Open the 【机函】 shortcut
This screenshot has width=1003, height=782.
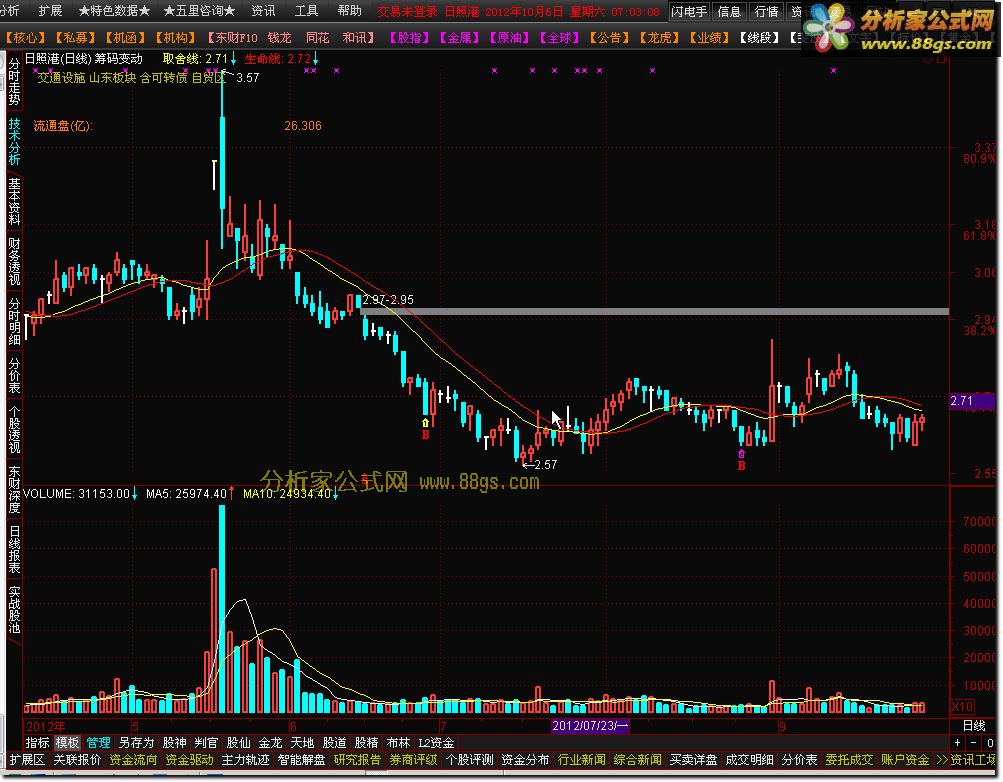click(125, 38)
